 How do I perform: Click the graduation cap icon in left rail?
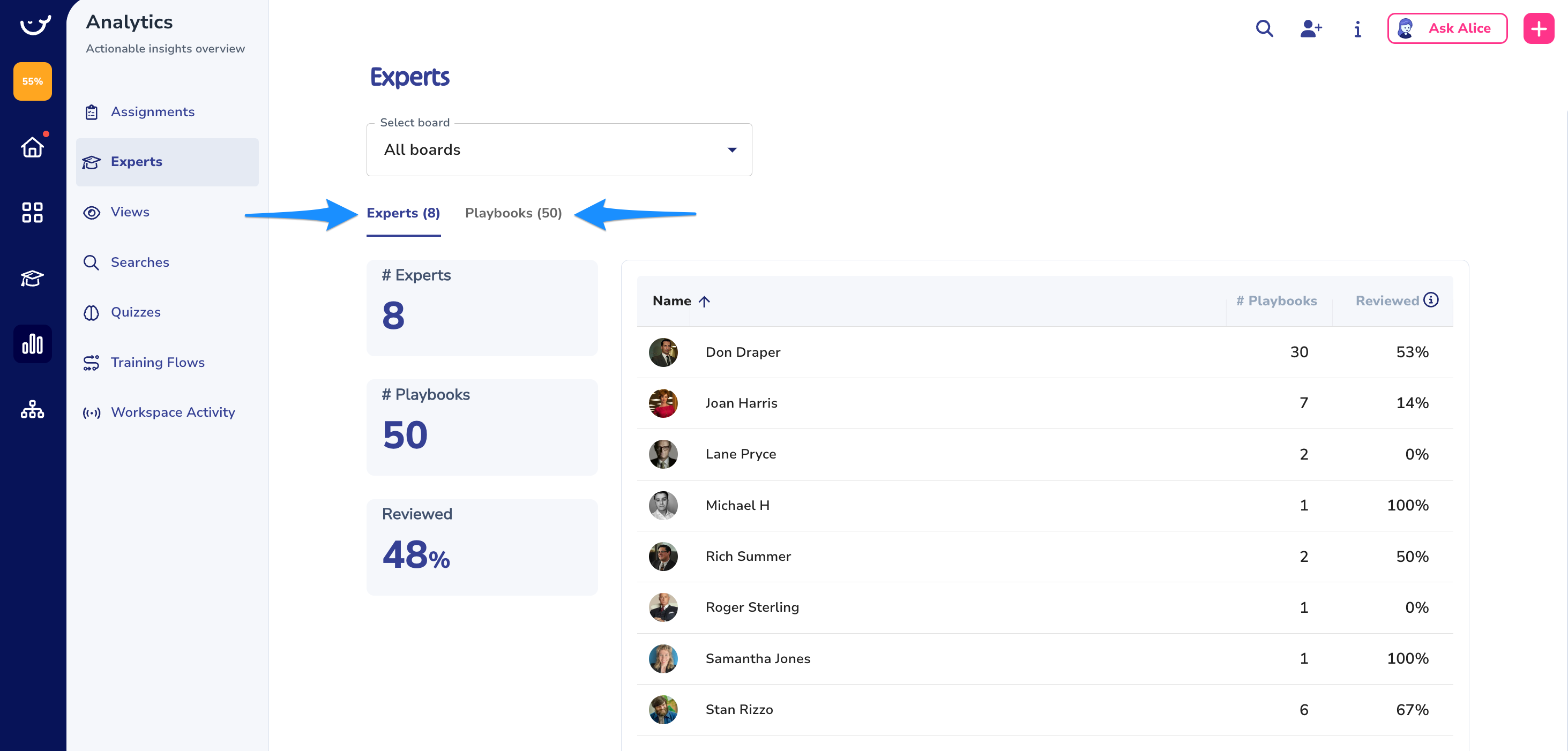(x=32, y=278)
